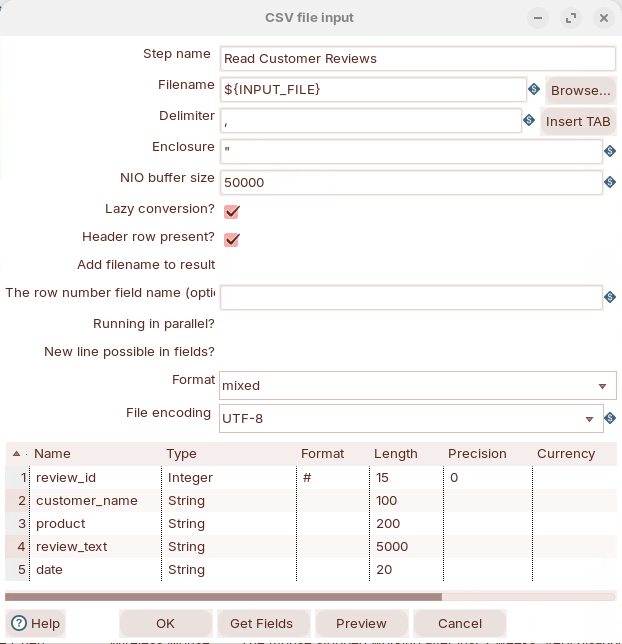This screenshot has height=644, width=622.
Task: Disable the Lazy conversion checkbox
Action: (232, 211)
